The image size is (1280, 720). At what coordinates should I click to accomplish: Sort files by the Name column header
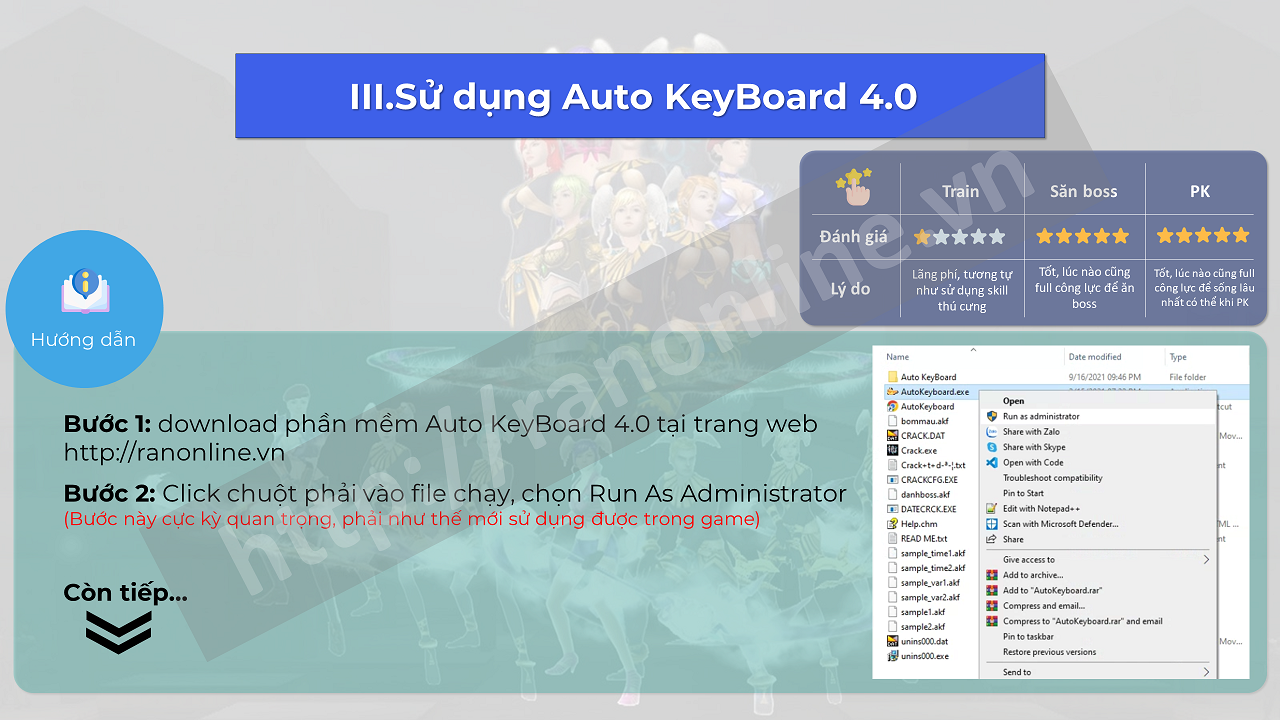coord(897,357)
